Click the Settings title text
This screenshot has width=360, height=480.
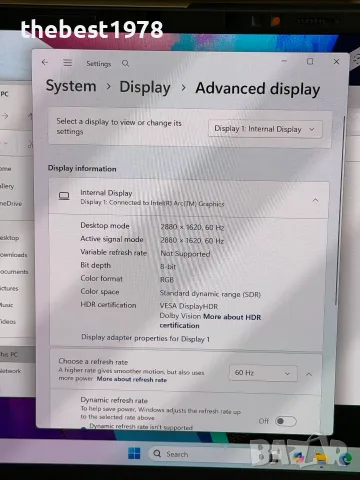[99, 64]
